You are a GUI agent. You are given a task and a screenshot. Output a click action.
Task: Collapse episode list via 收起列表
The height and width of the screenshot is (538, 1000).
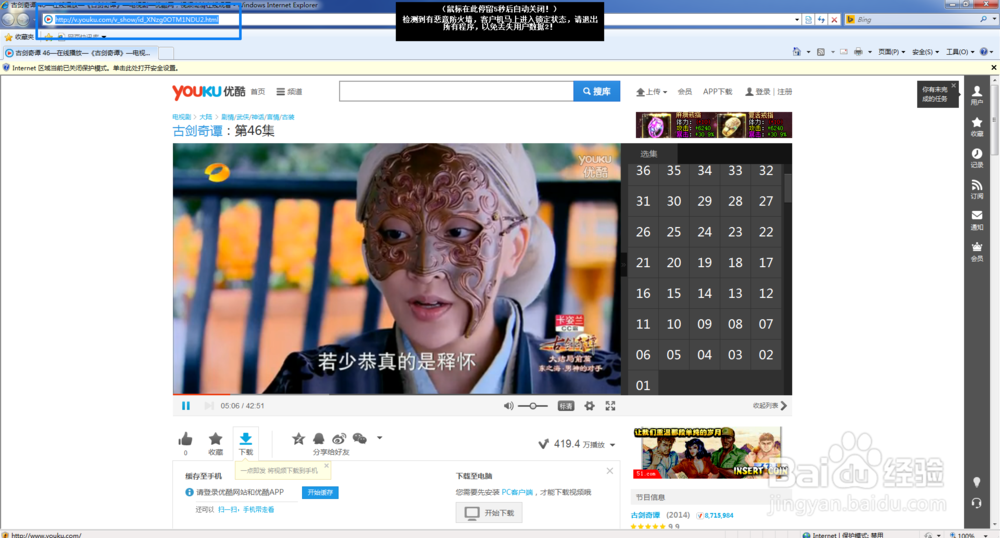point(770,405)
